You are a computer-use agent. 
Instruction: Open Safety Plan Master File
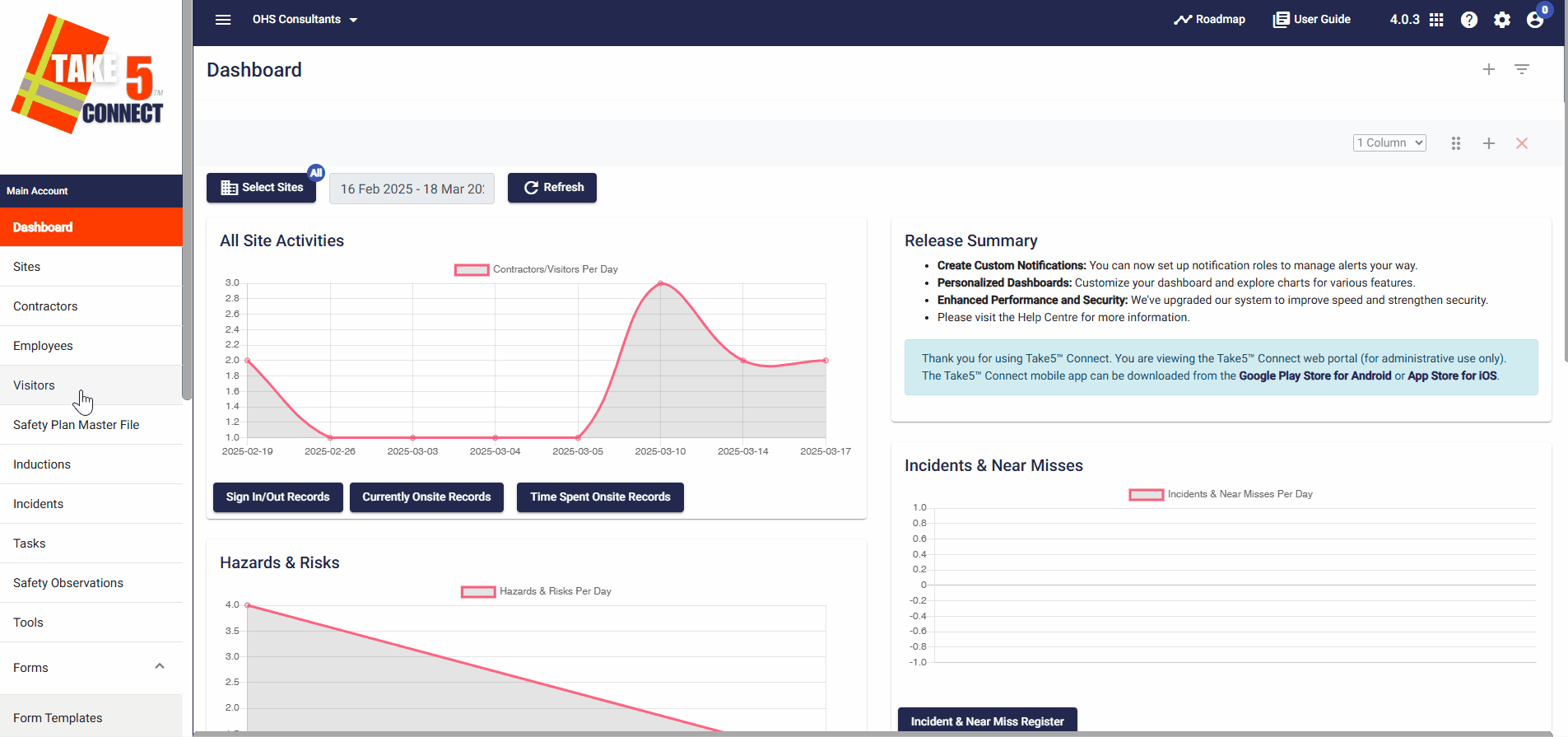point(91,425)
